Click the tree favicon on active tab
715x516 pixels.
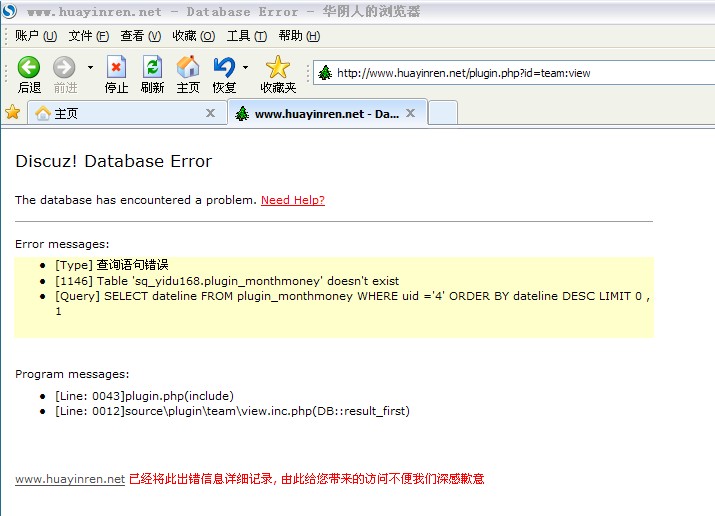(x=242, y=114)
